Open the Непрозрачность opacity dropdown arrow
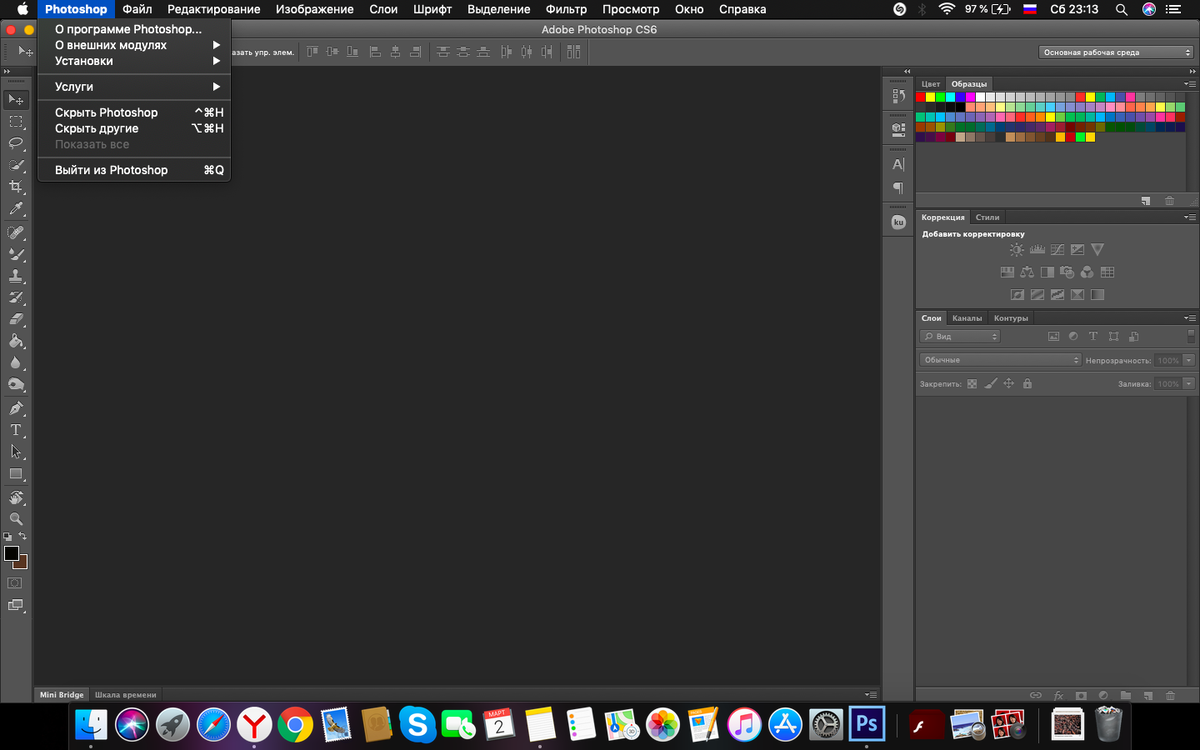The image size is (1200, 750). coord(1189,360)
